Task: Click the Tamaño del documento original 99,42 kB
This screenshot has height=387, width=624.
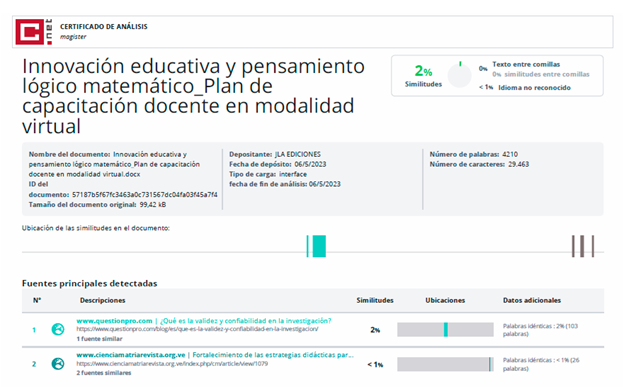Action: coord(97,205)
